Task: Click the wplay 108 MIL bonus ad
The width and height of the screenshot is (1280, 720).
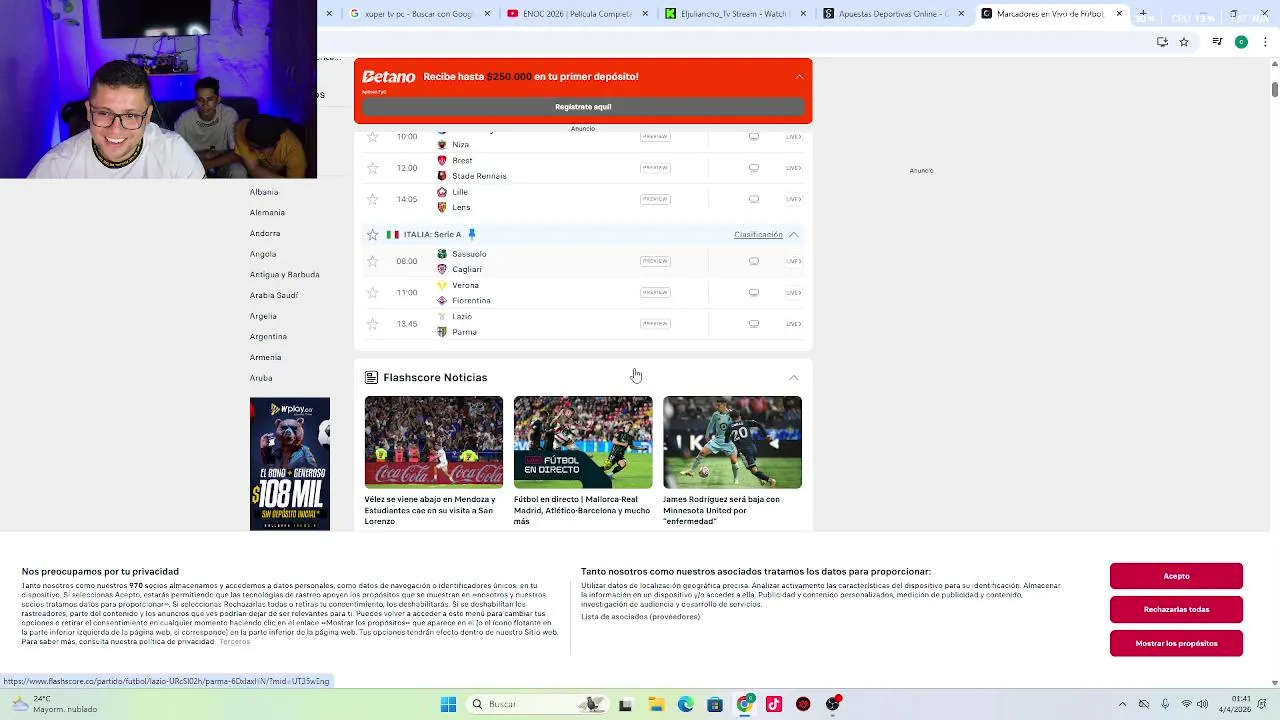Action: coord(290,464)
